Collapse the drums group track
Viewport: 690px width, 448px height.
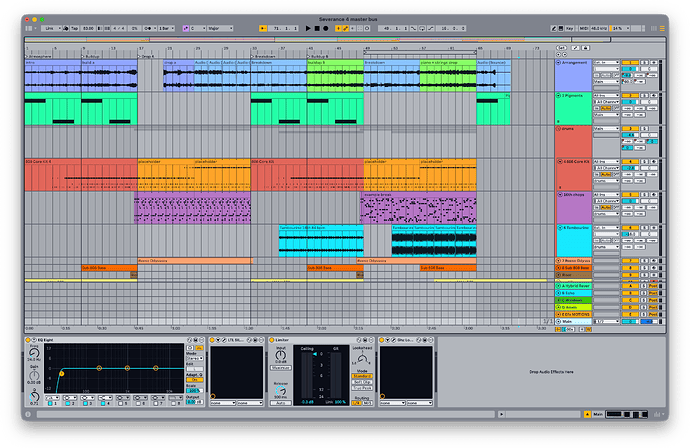pyautogui.click(x=558, y=129)
